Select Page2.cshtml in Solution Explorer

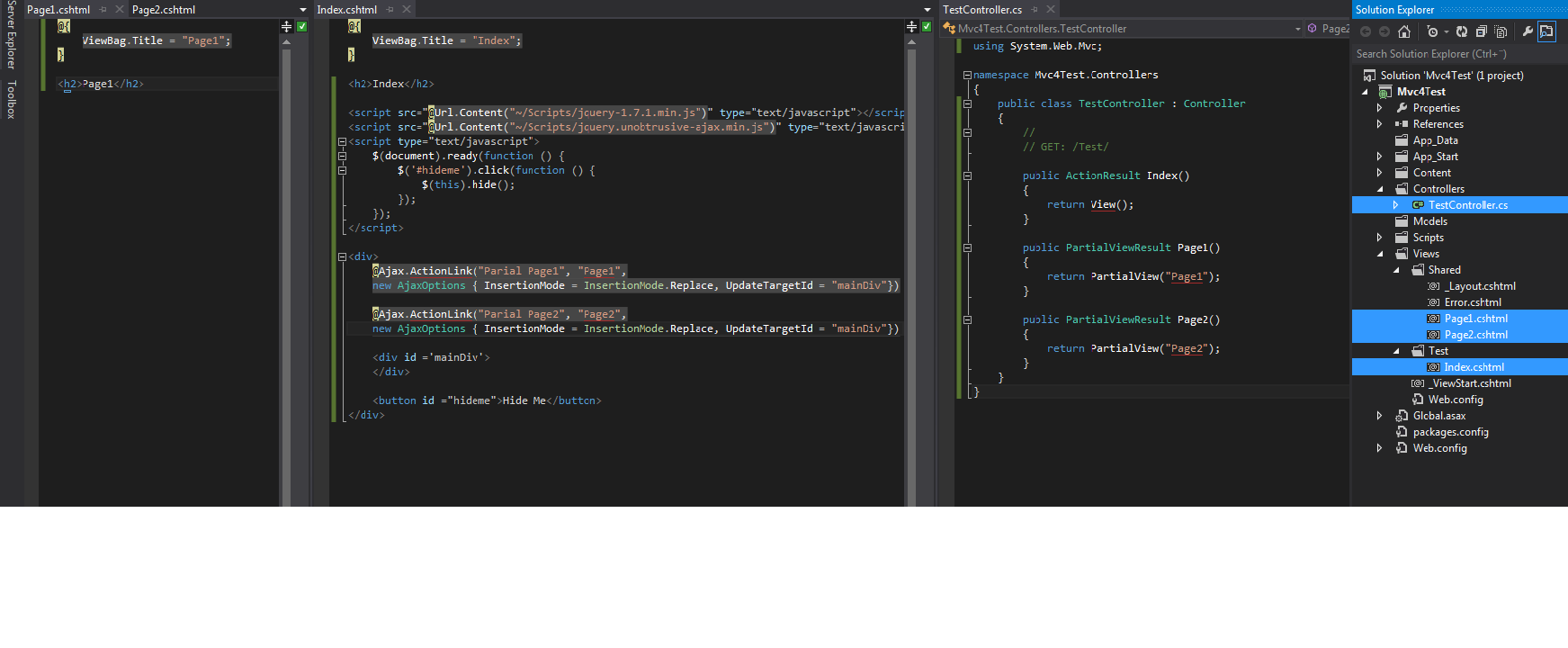pyautogui.click(x=1475, y=335)
